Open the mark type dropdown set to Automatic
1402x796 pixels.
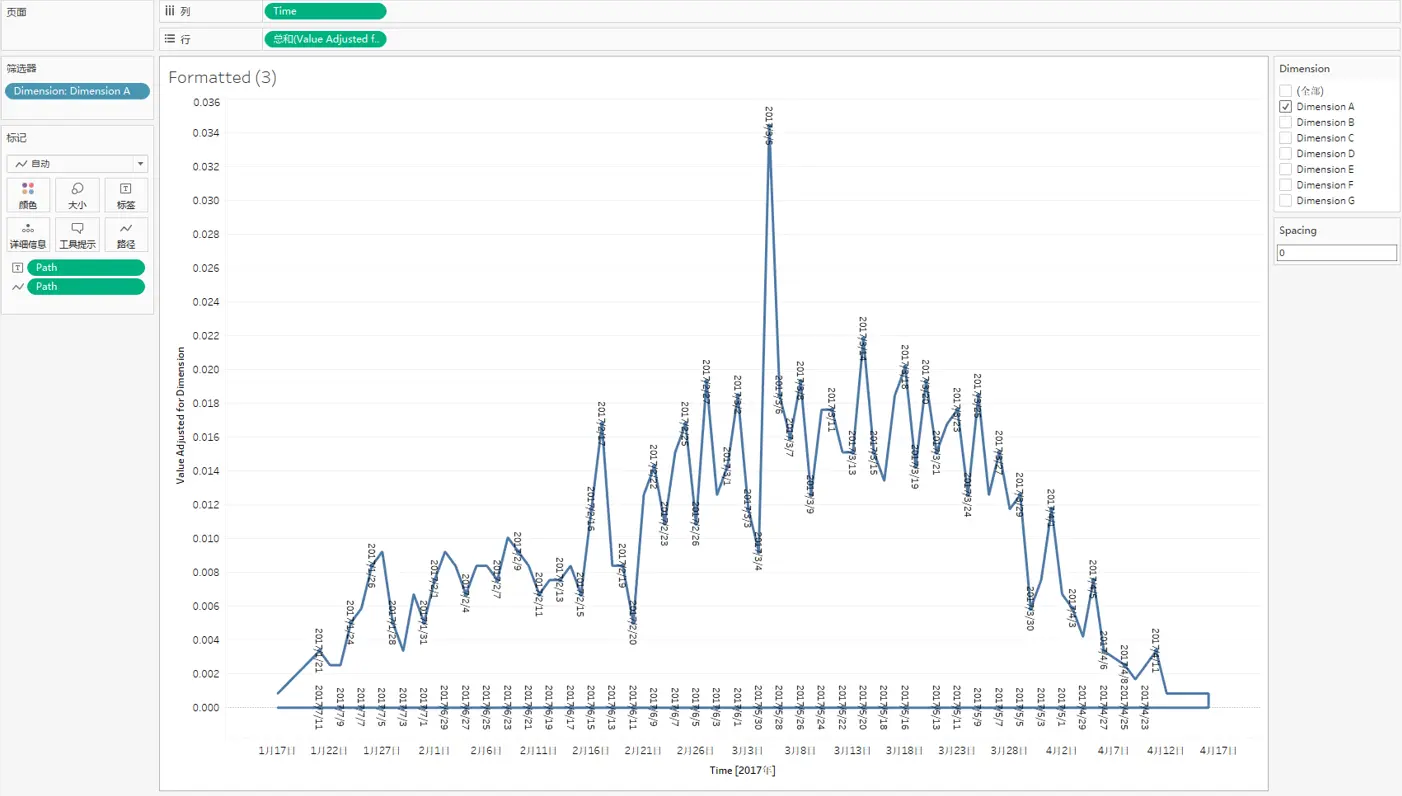(77, 163)
